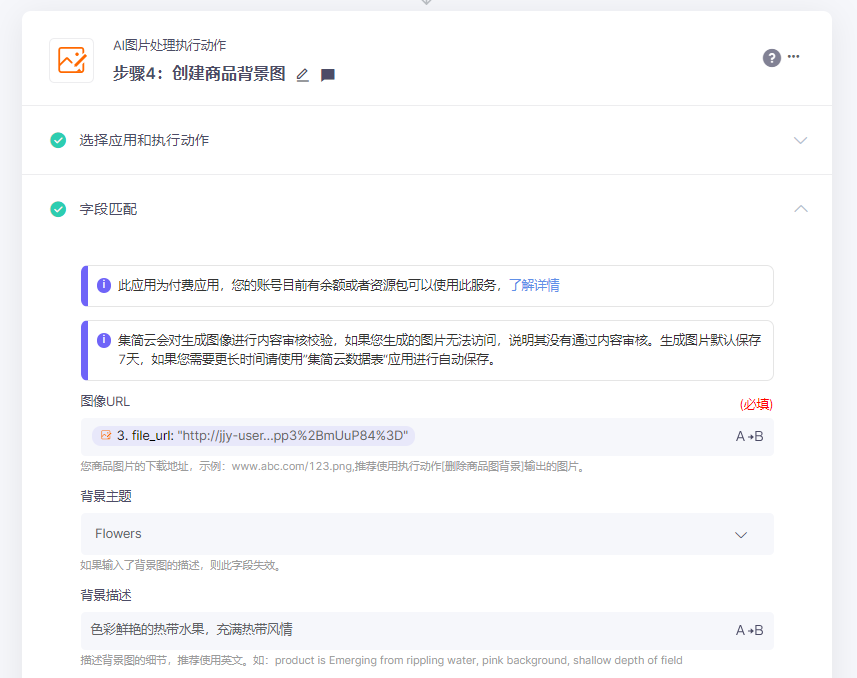Click the AI图片处理执行动作 label
The height and width of the screenshot is (678, 857).
(x=169, y=45)
